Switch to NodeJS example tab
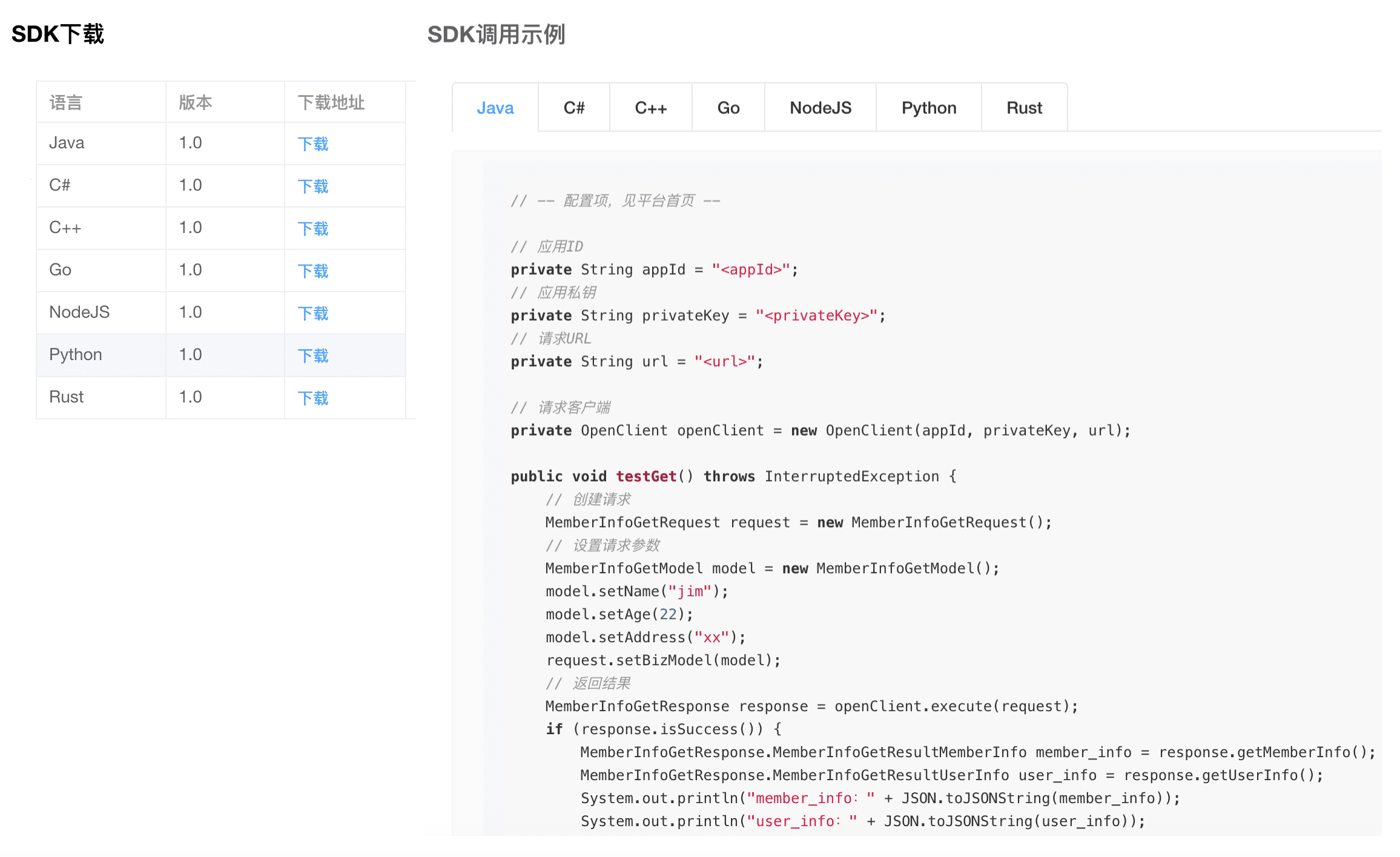 point(820,108)
